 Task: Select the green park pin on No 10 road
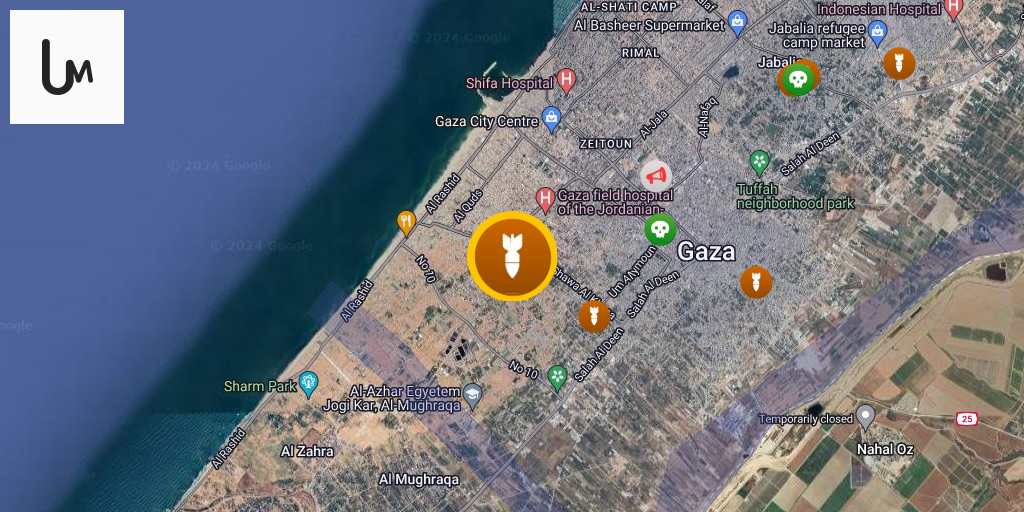[x=557, y=377]
